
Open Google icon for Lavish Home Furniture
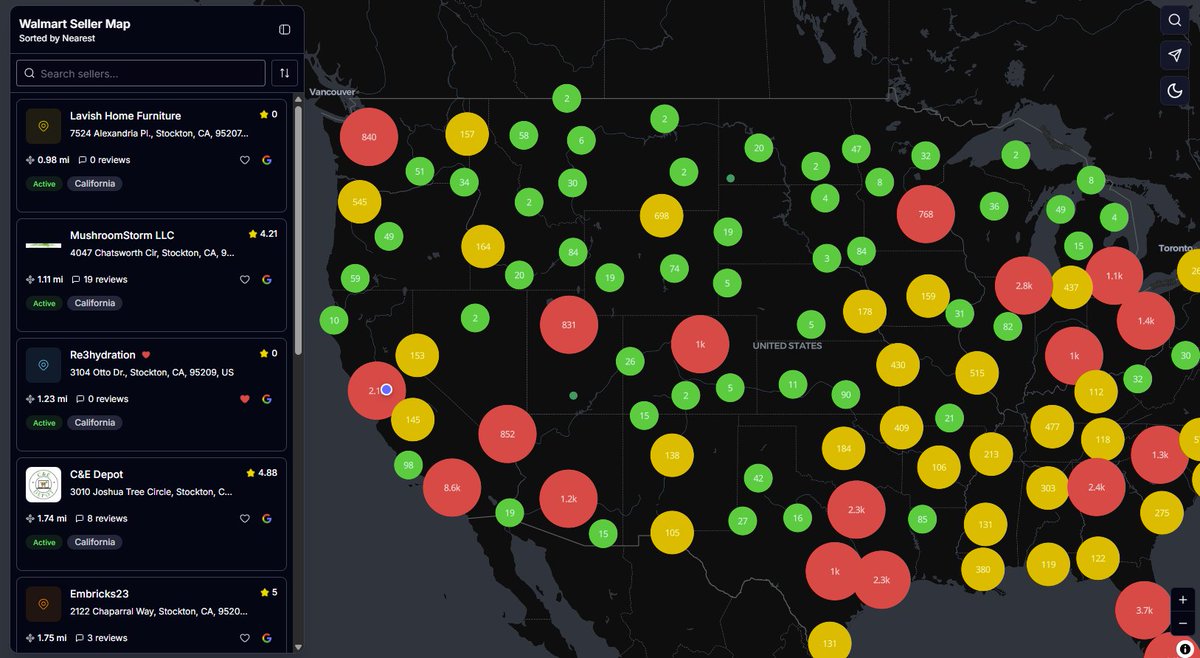click(x=267, y=160)
